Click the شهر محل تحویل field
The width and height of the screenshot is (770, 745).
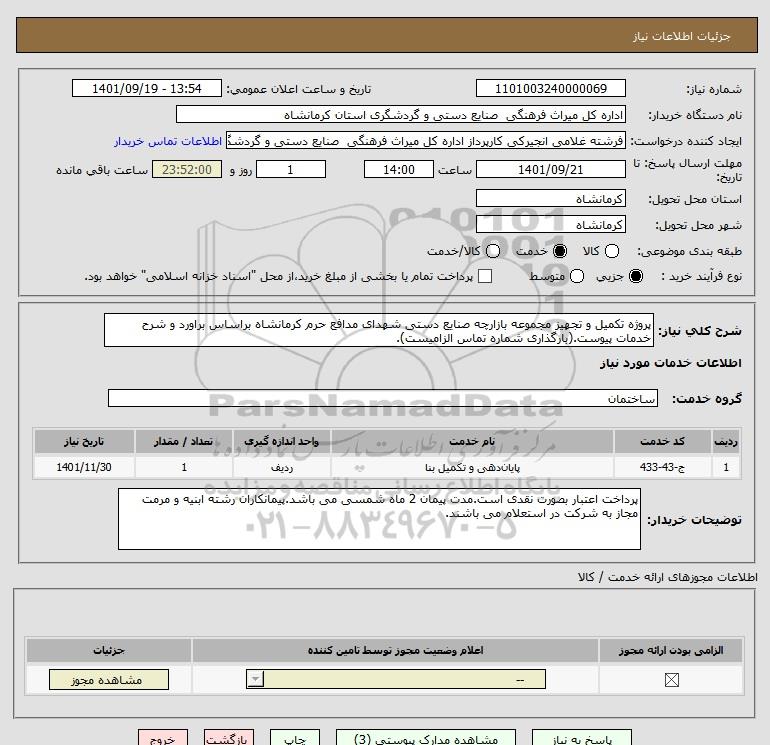click(x=550, y=224)
